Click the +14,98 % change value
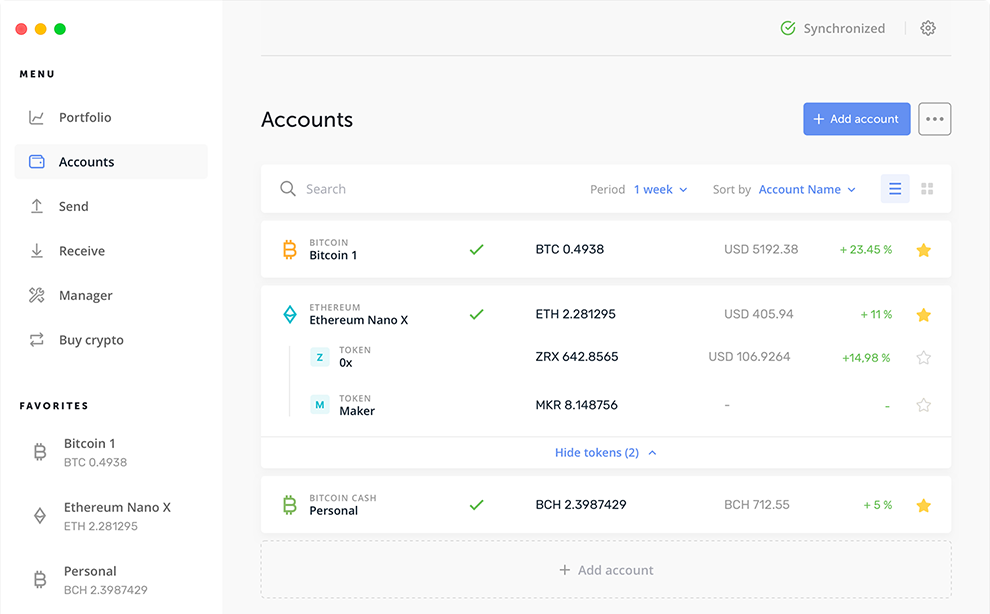 866,358
